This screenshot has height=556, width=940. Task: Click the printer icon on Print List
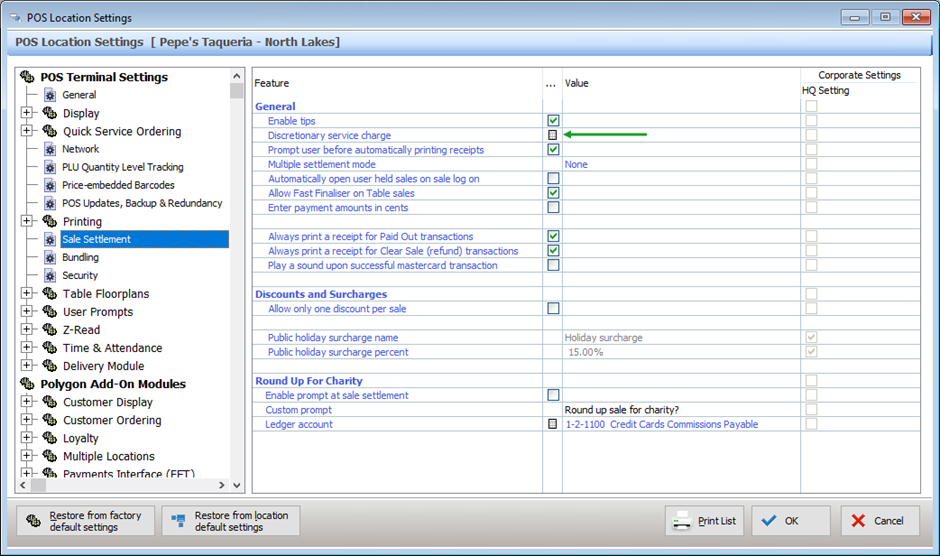(682, 521)
